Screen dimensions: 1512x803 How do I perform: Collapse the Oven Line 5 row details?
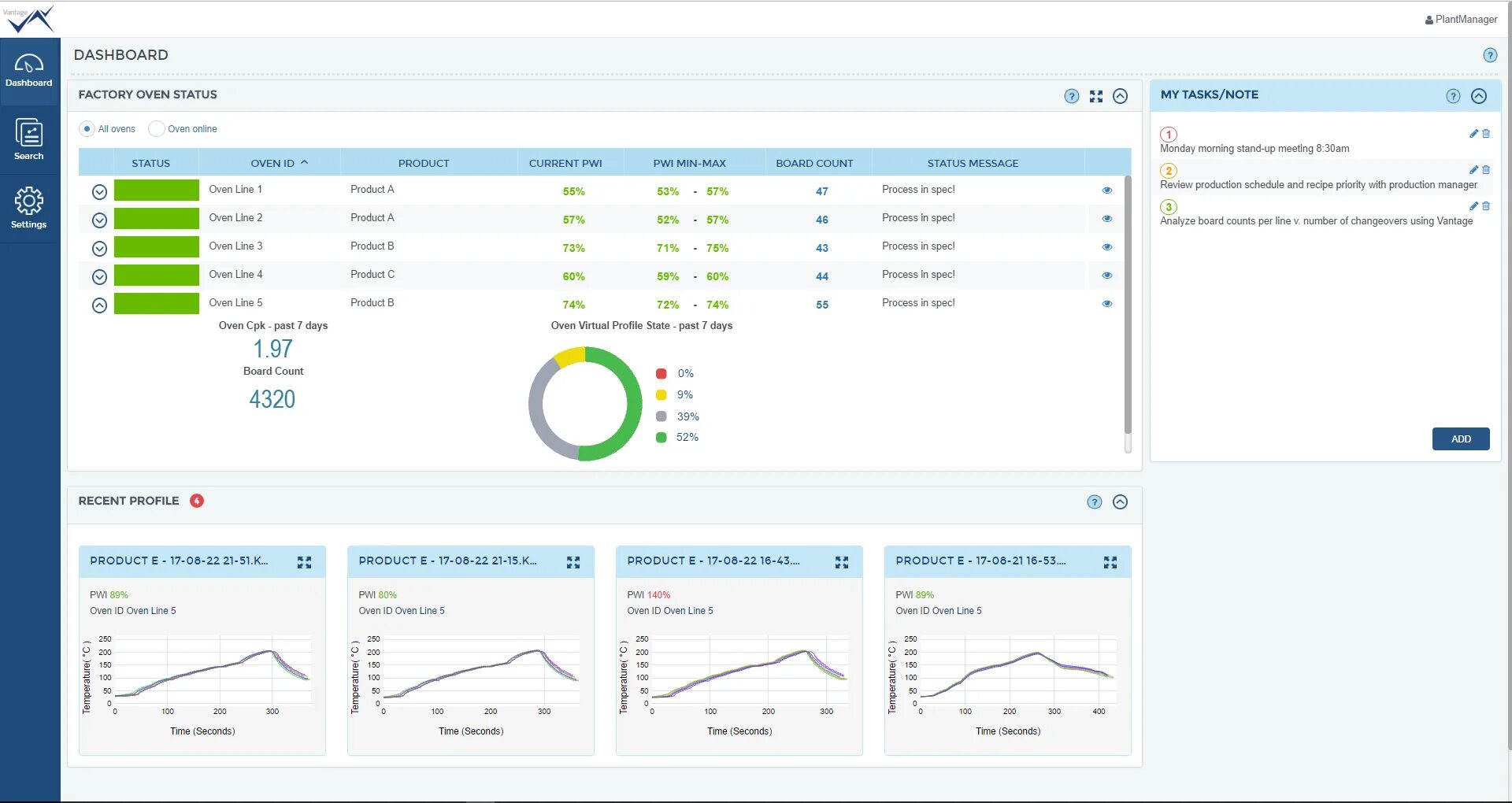99,305
